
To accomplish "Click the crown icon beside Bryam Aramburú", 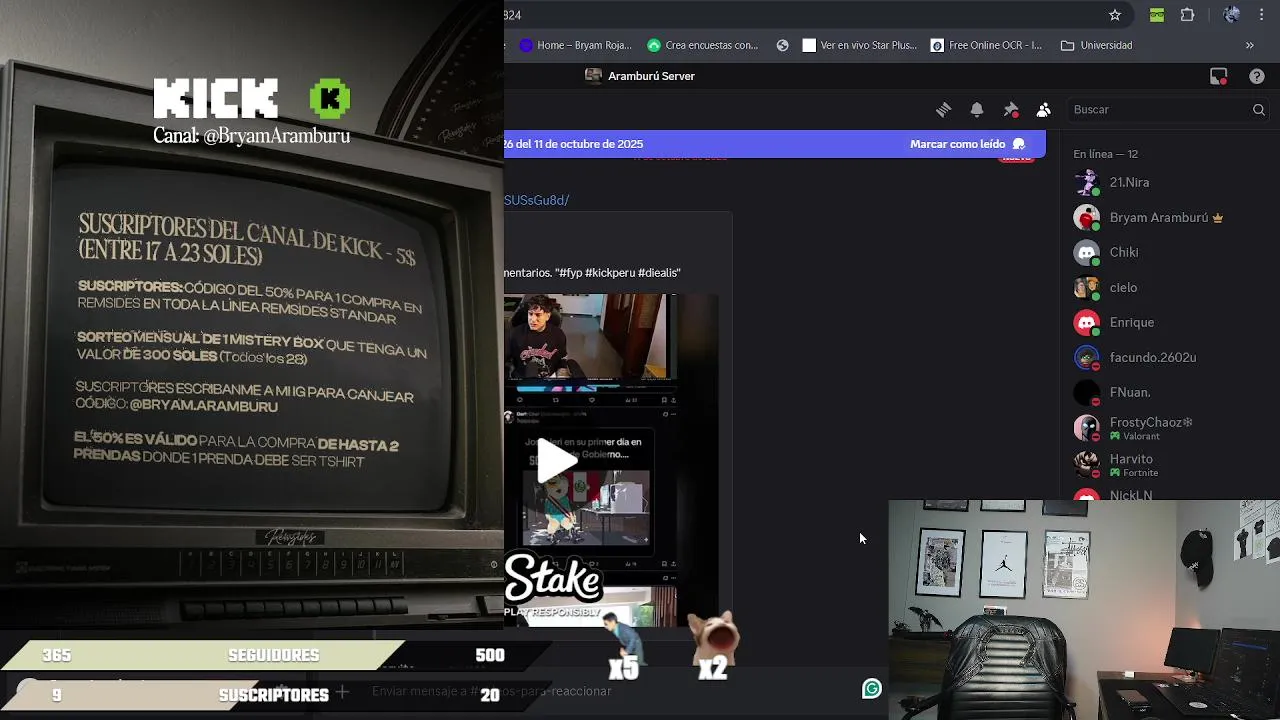I will tap(1218, 218).
